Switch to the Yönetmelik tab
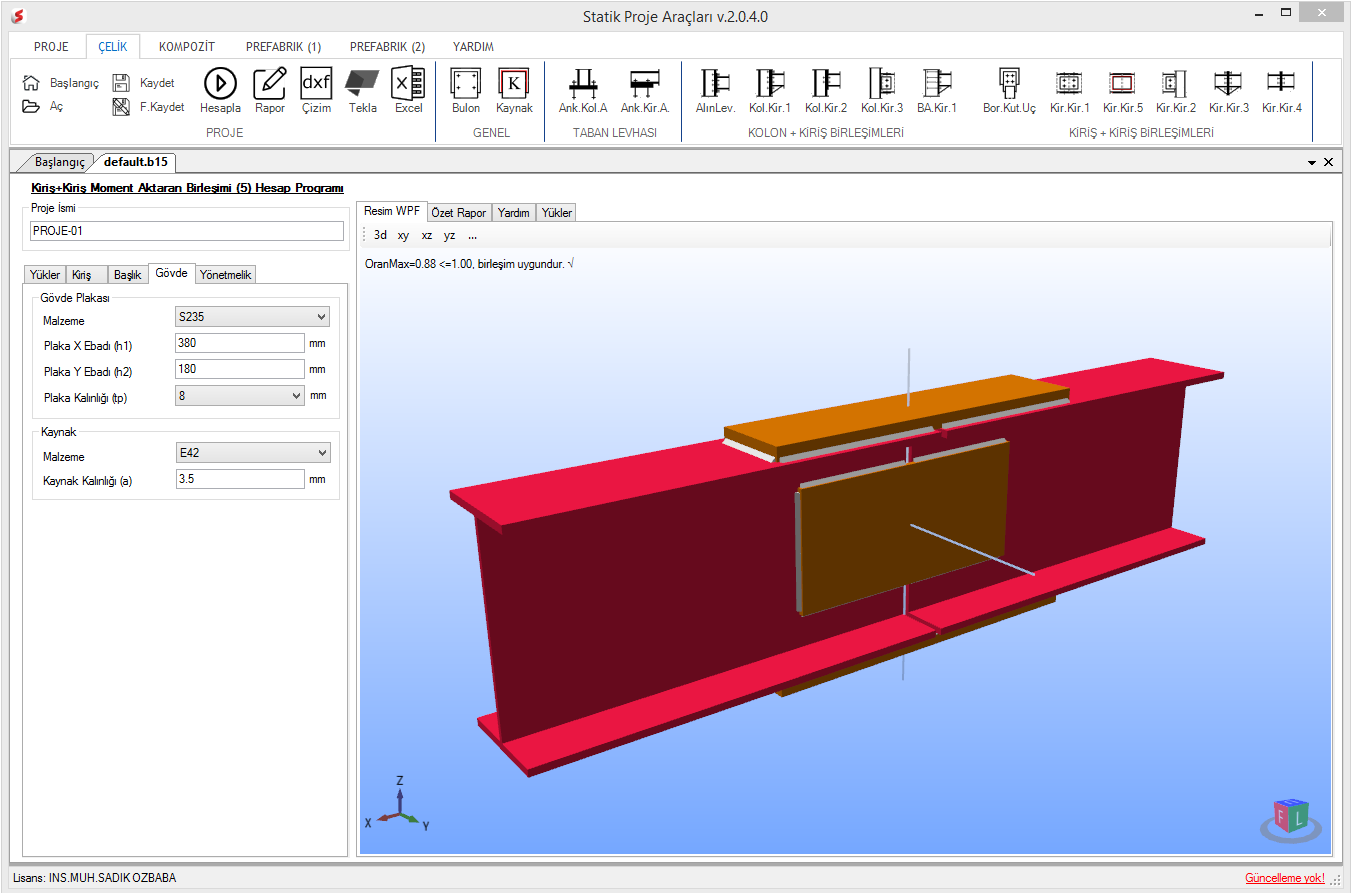The width and height of the screenshot is (1351, 893). pos(225,275)
